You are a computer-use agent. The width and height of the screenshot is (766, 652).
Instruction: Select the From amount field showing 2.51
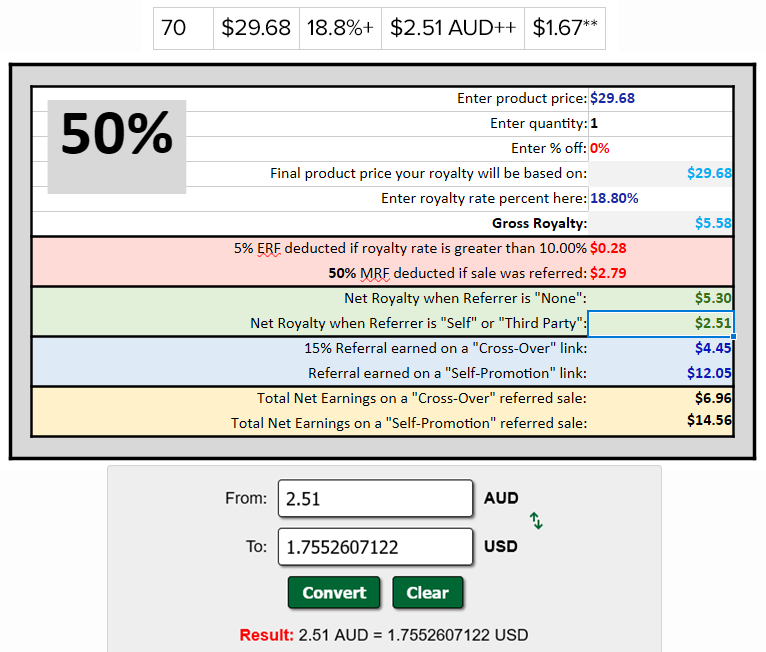(375, 498)
